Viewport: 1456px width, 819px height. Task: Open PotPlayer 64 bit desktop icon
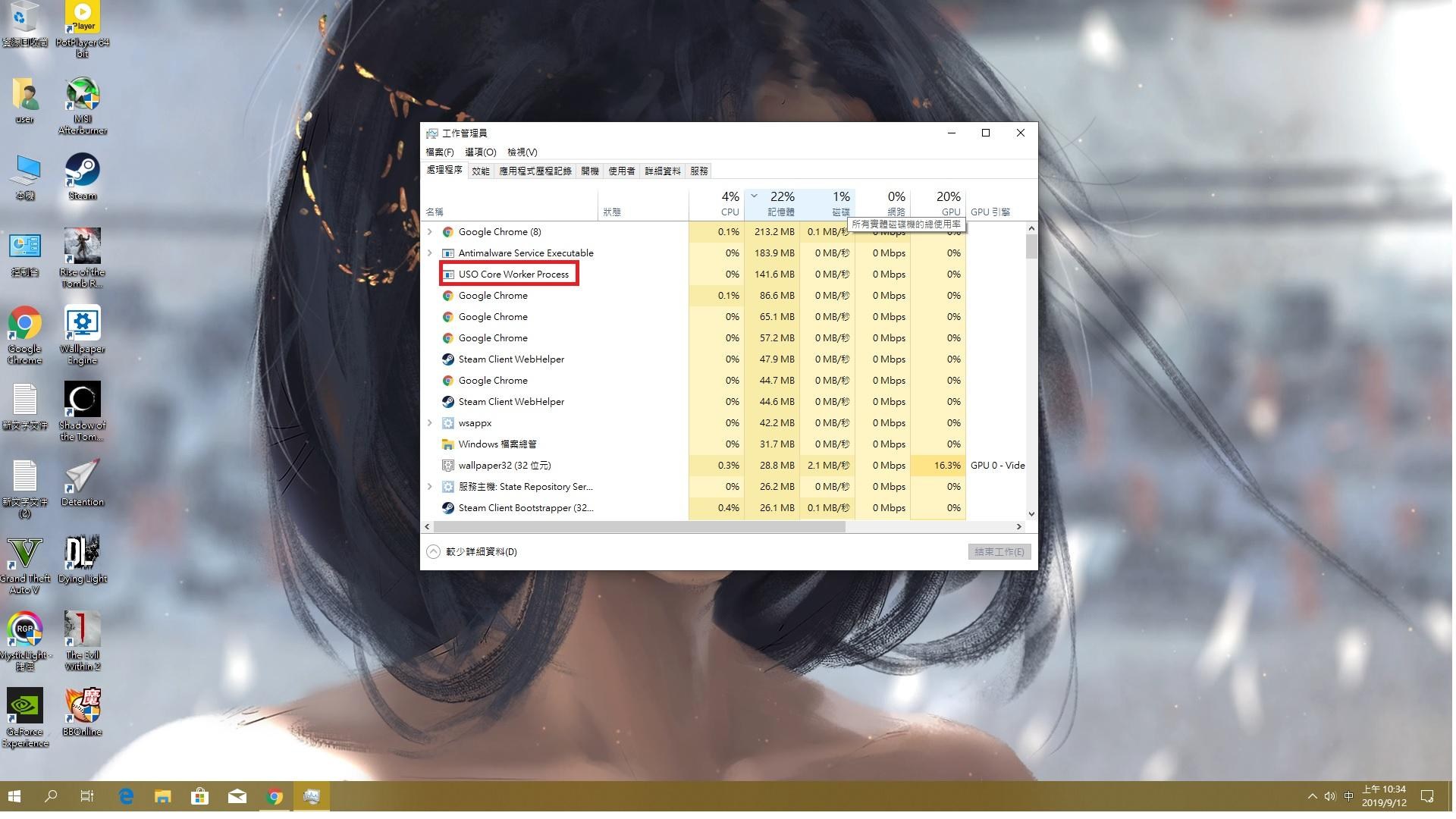click(82, 29)
